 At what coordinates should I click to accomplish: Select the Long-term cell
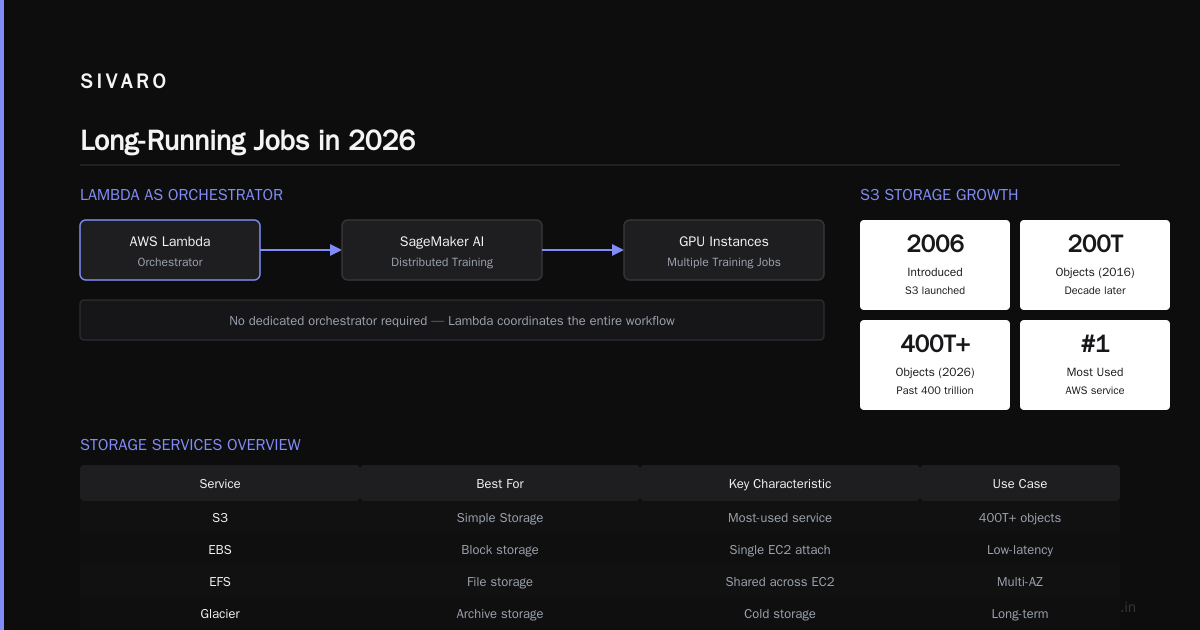point(1020,614)
